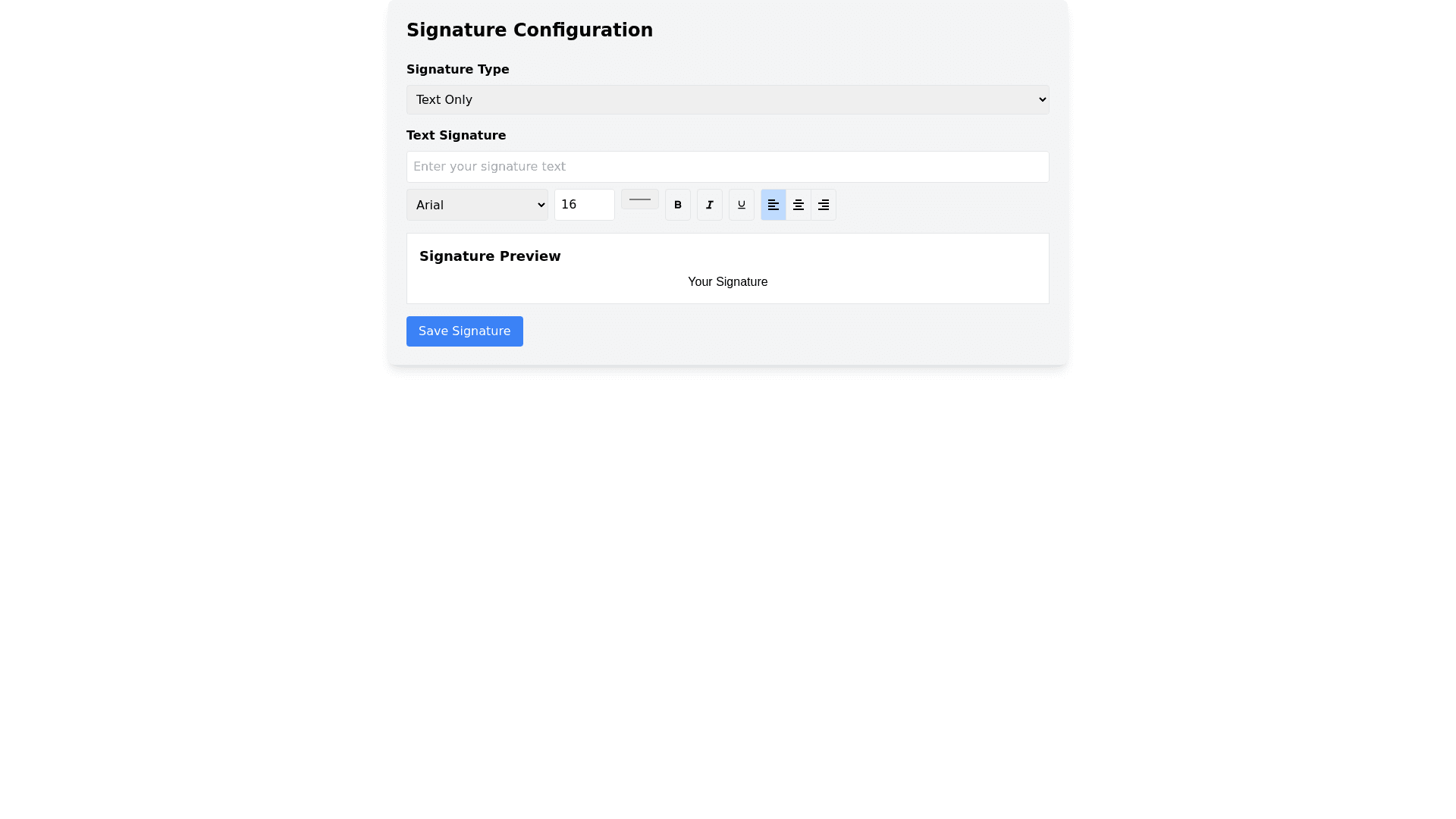Toggle italic formatting for signature
Screen dimensions: 1456x819
click(x=709, y=205)
